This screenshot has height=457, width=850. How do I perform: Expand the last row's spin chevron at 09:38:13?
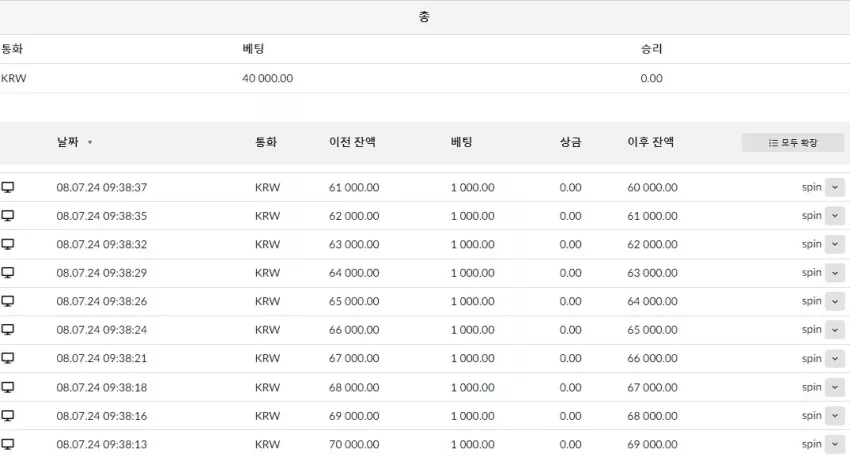835,445
